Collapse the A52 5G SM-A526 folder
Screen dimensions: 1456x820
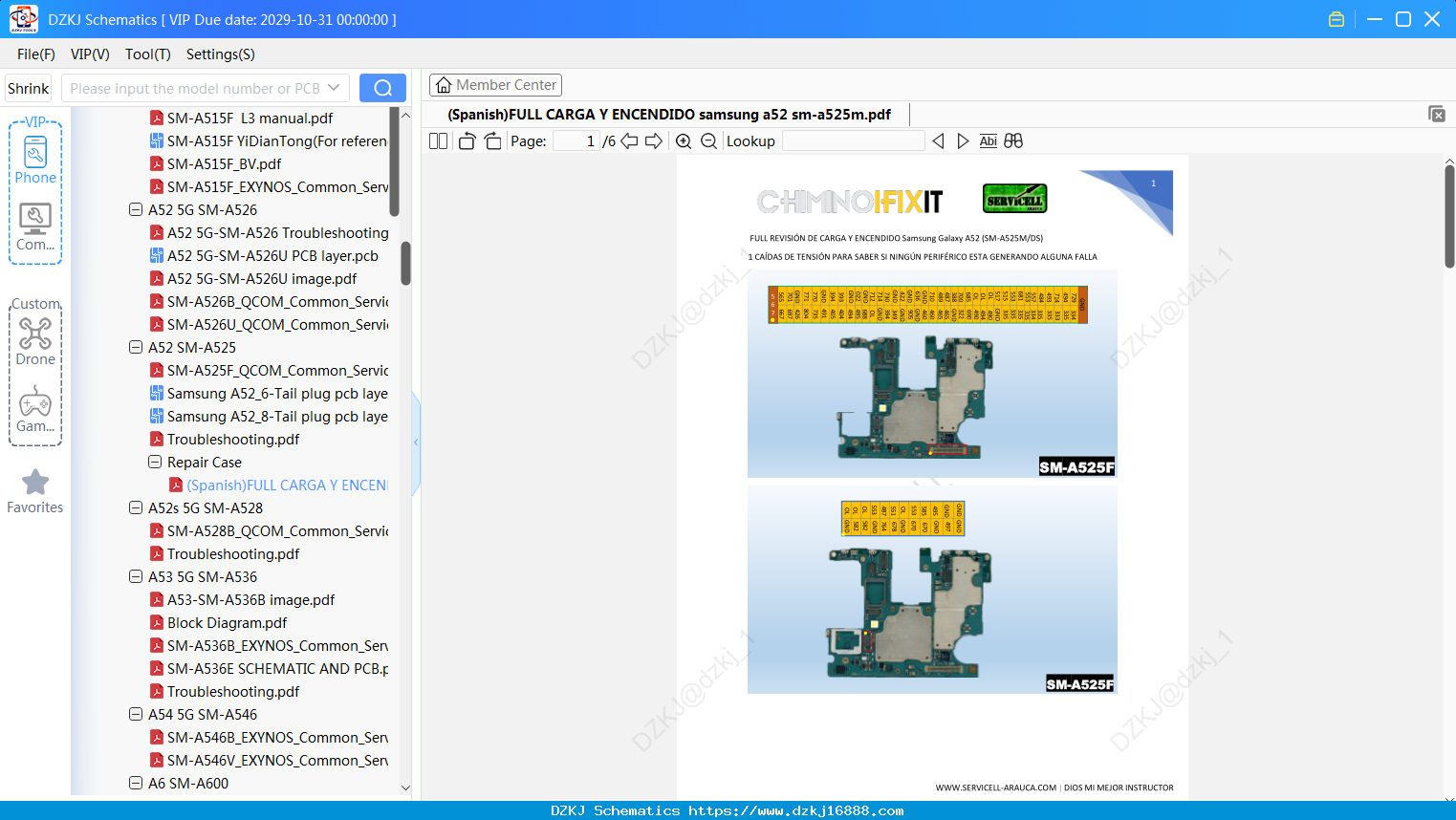[136, 209]
